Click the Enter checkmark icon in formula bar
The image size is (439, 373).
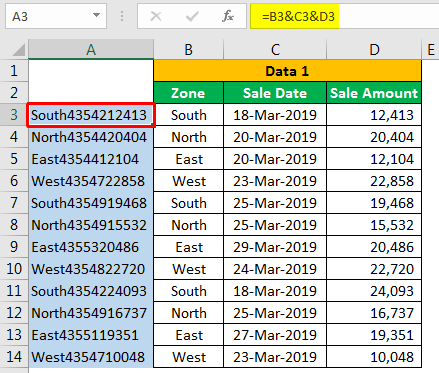(x=192, y=16)
